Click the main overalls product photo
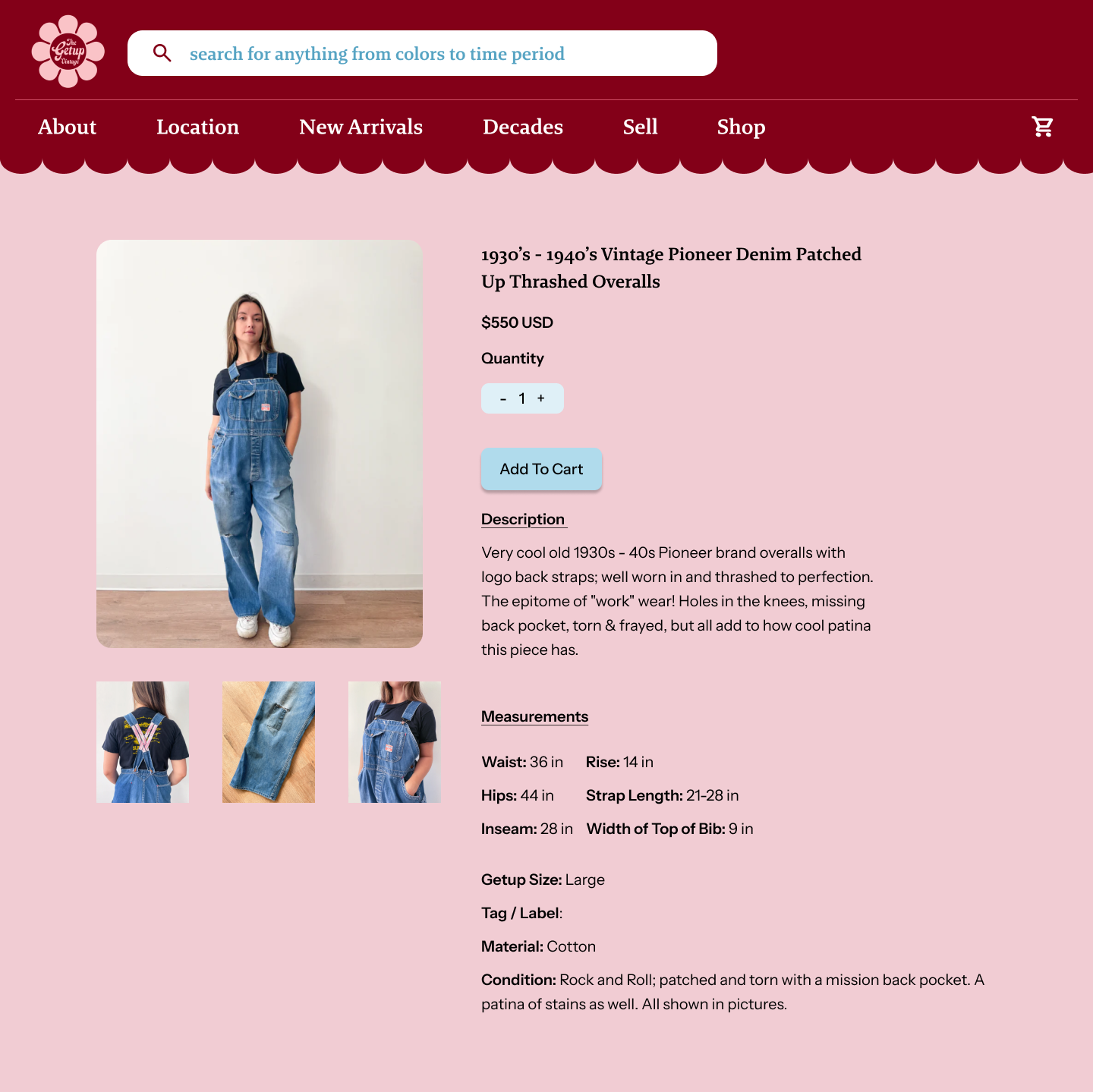The image size is (1093, 1092). [x=260, y=444]
